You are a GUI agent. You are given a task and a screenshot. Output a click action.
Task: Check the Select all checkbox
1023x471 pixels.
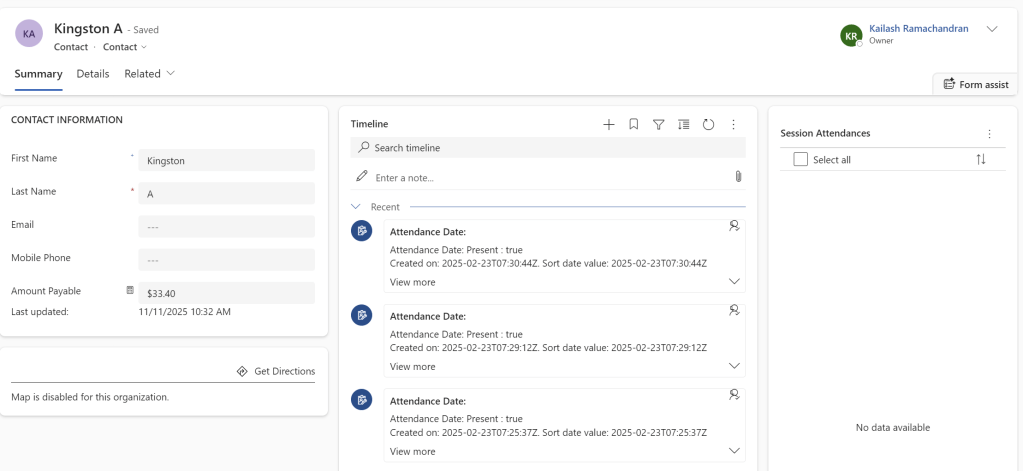coord(800,160)
